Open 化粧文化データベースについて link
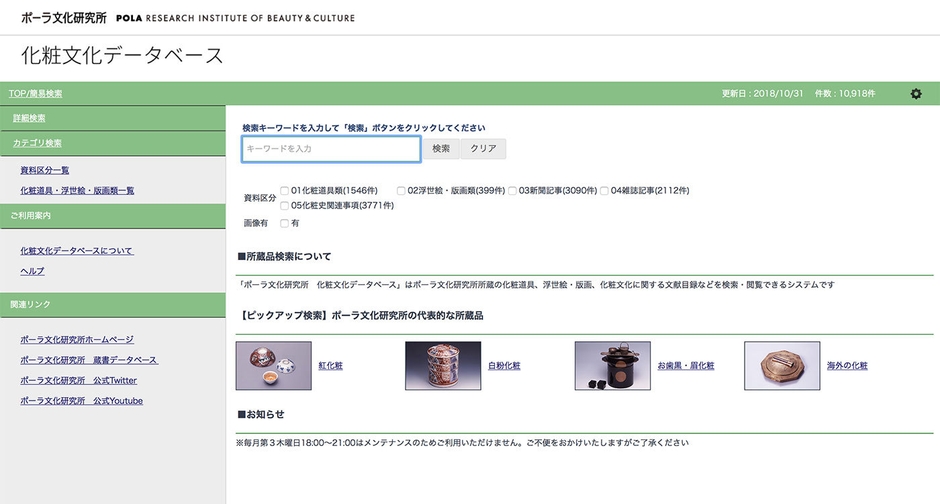This screenshot has height=504, width=940. click(x=77, y=251)
